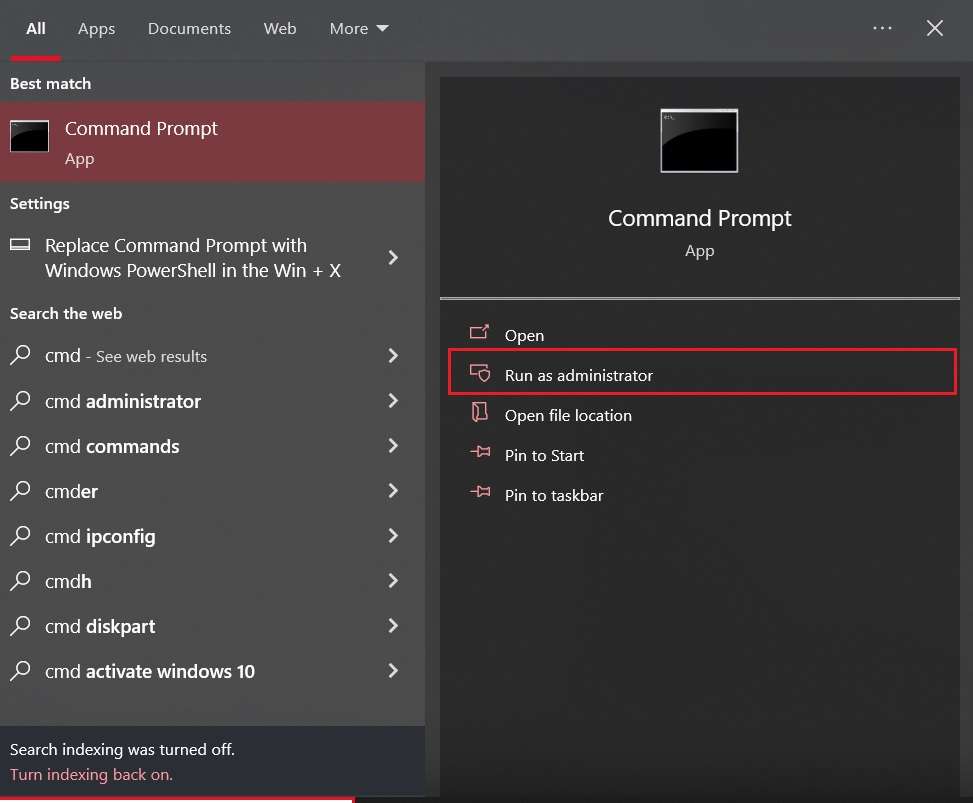The image size is (973, 803).
Task: Click search icon beside cmd See web results
Action: click(x=20, y=355)
